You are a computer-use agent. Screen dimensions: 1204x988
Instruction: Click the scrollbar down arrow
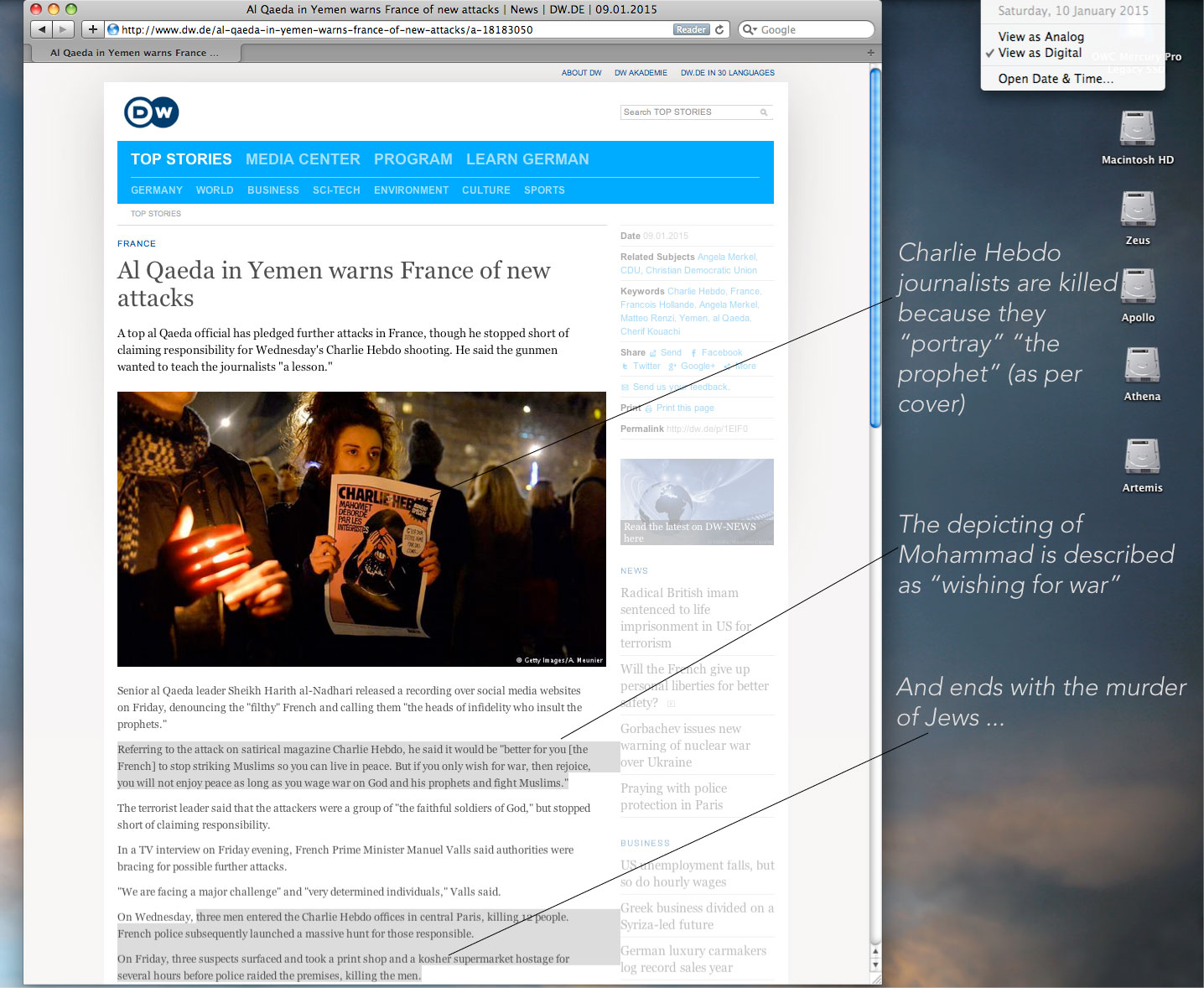[x=875, y=965]
